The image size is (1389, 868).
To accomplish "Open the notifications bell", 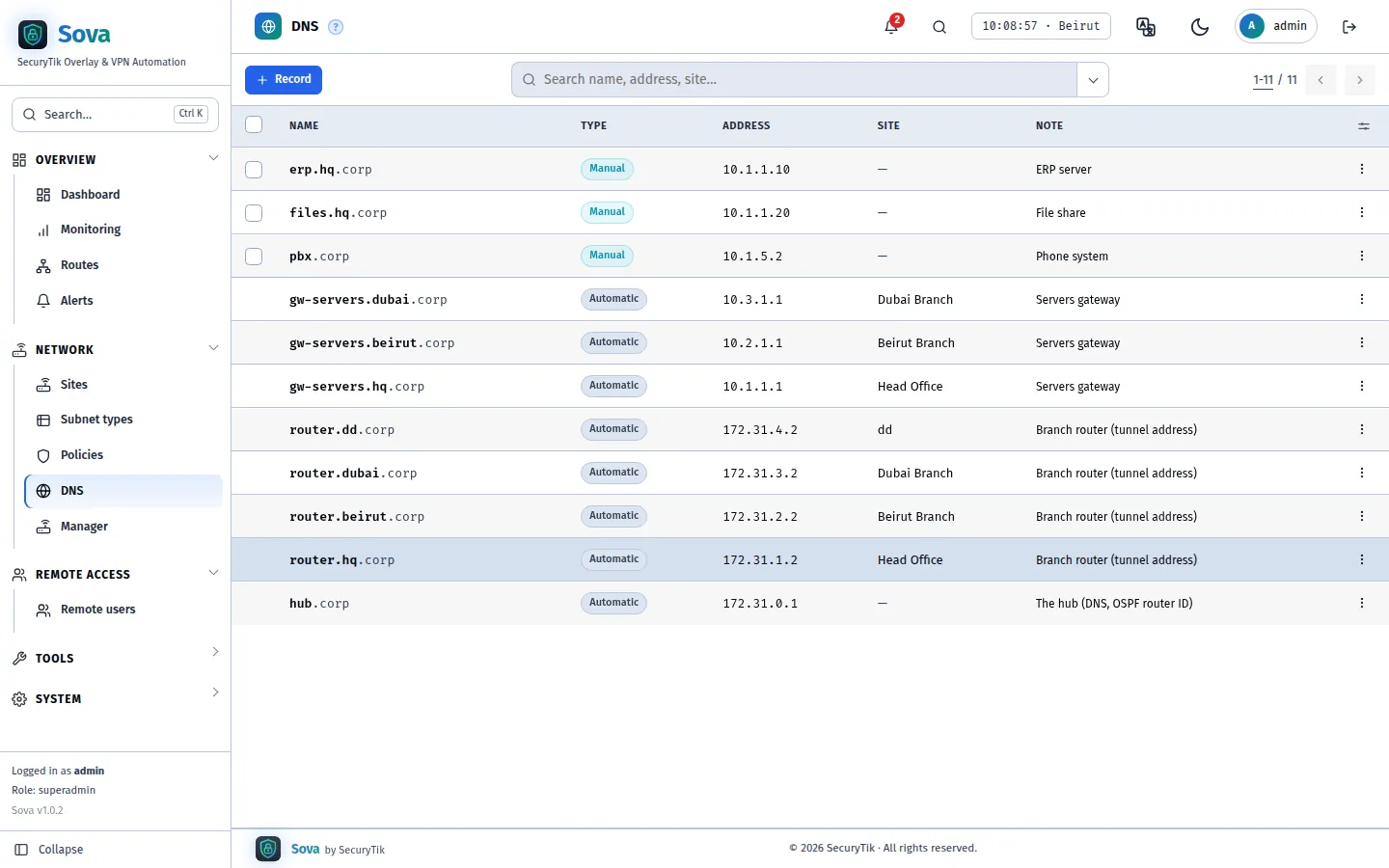I will click(x=891, y=26).
